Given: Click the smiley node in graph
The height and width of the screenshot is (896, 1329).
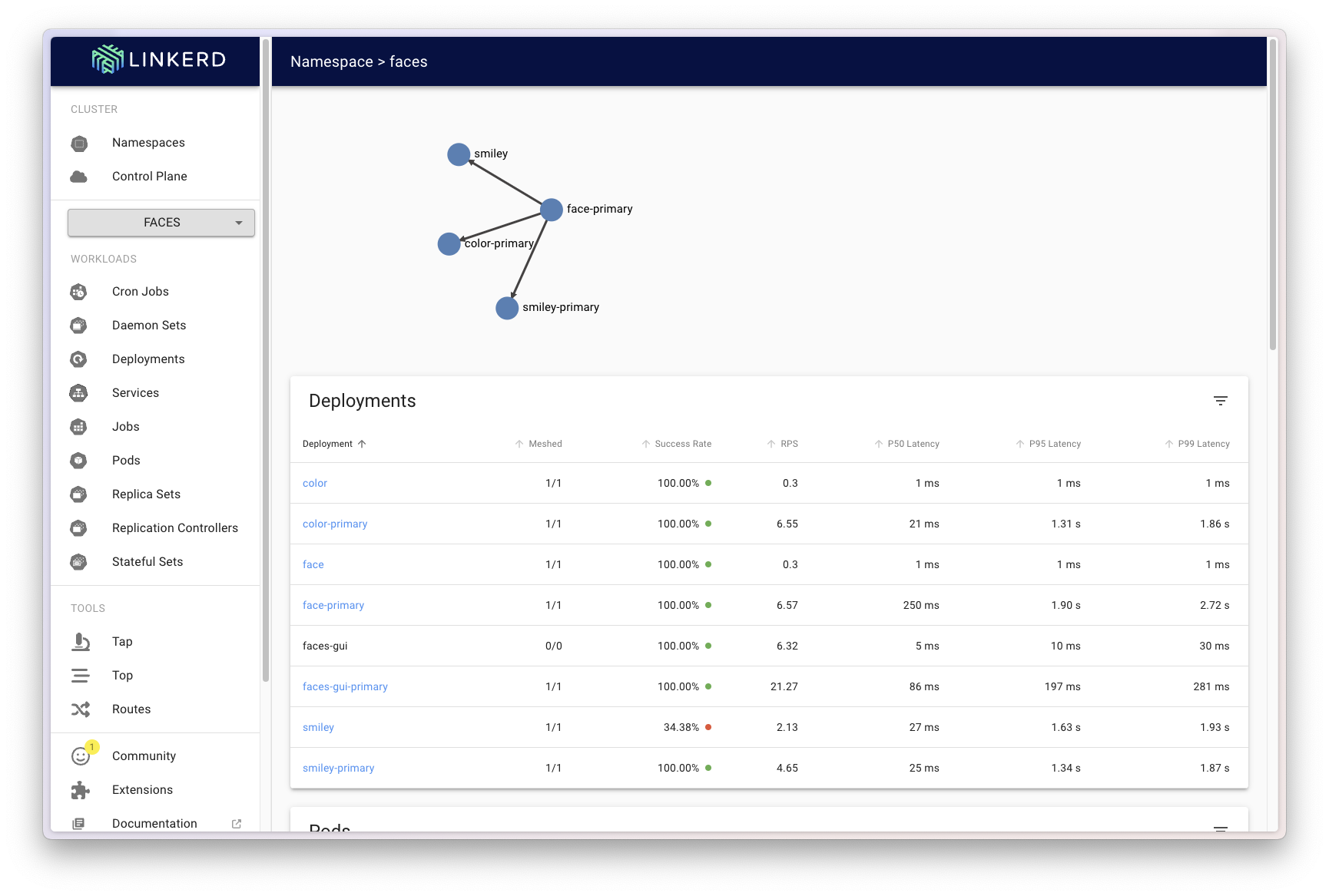Looking at the screenshot, I should pos(459,154).
